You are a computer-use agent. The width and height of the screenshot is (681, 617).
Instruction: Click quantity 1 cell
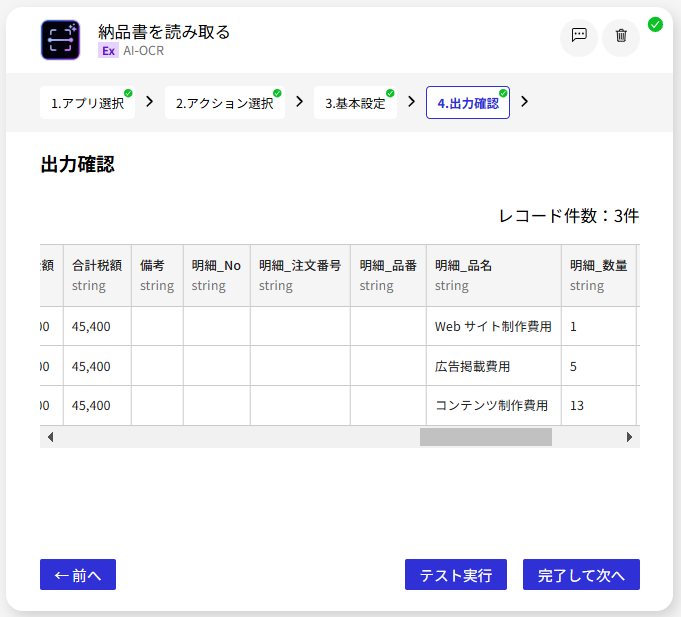[x=599, y=326]
